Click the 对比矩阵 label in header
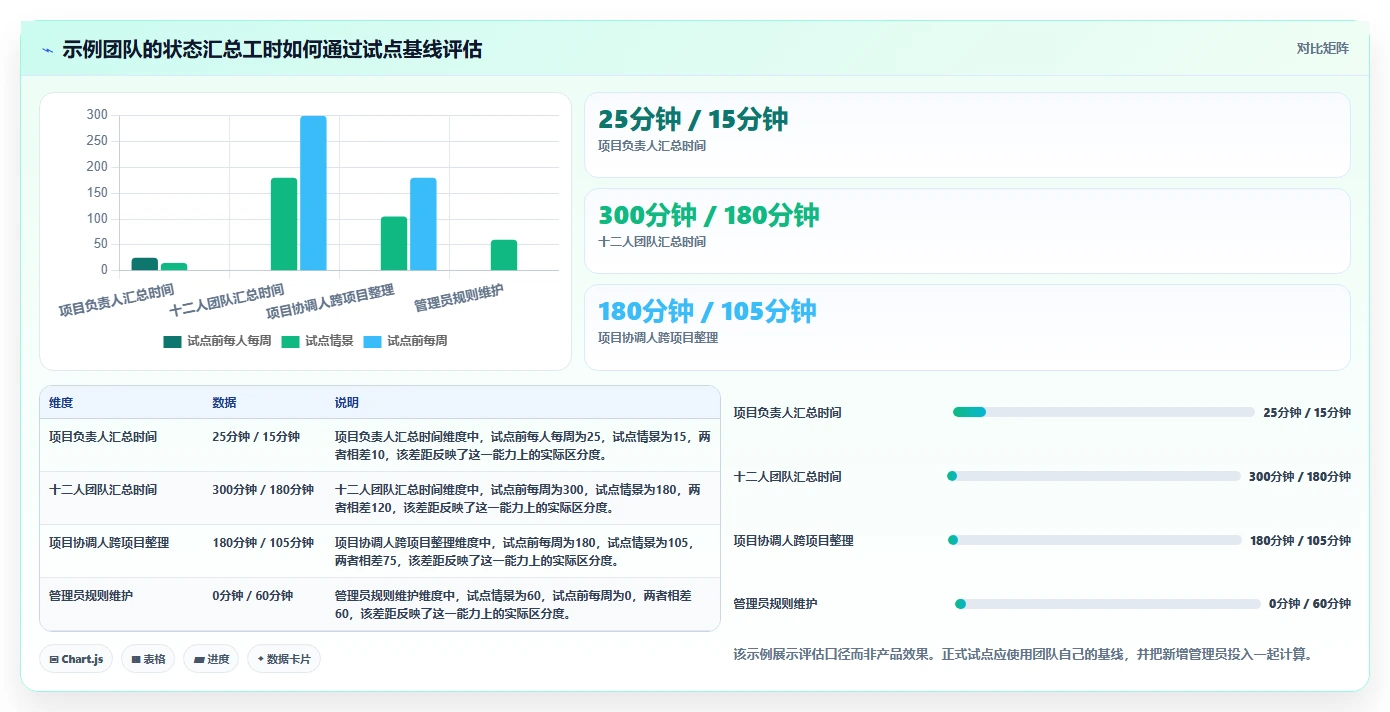The image size is (1390, 712). tap(1322, 48)
